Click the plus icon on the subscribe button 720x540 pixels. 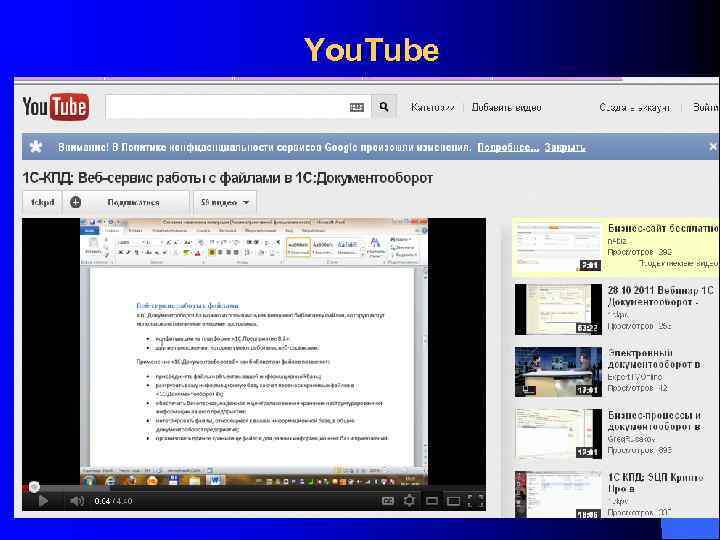tap(76, 202)
